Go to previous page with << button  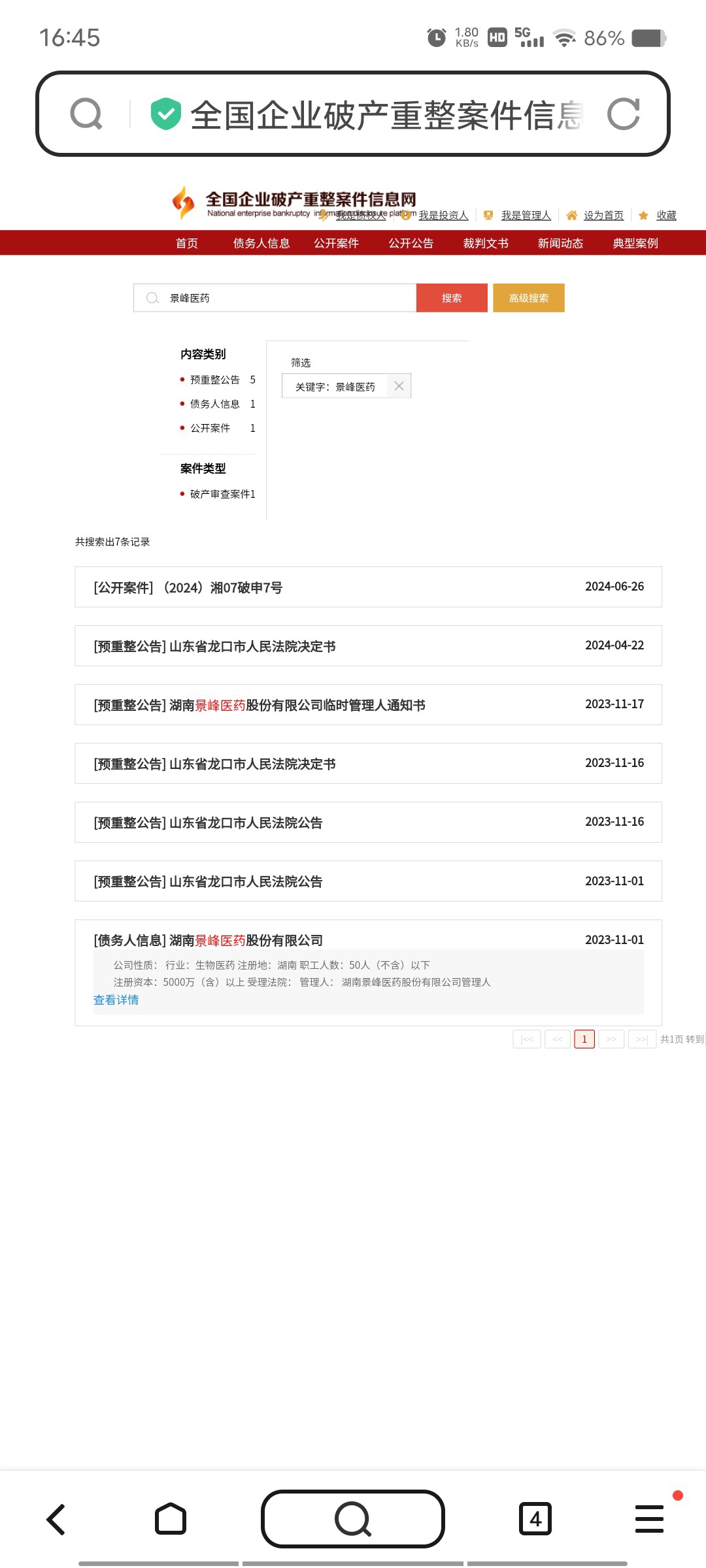pyautogui.click(x=558, y=1039)
